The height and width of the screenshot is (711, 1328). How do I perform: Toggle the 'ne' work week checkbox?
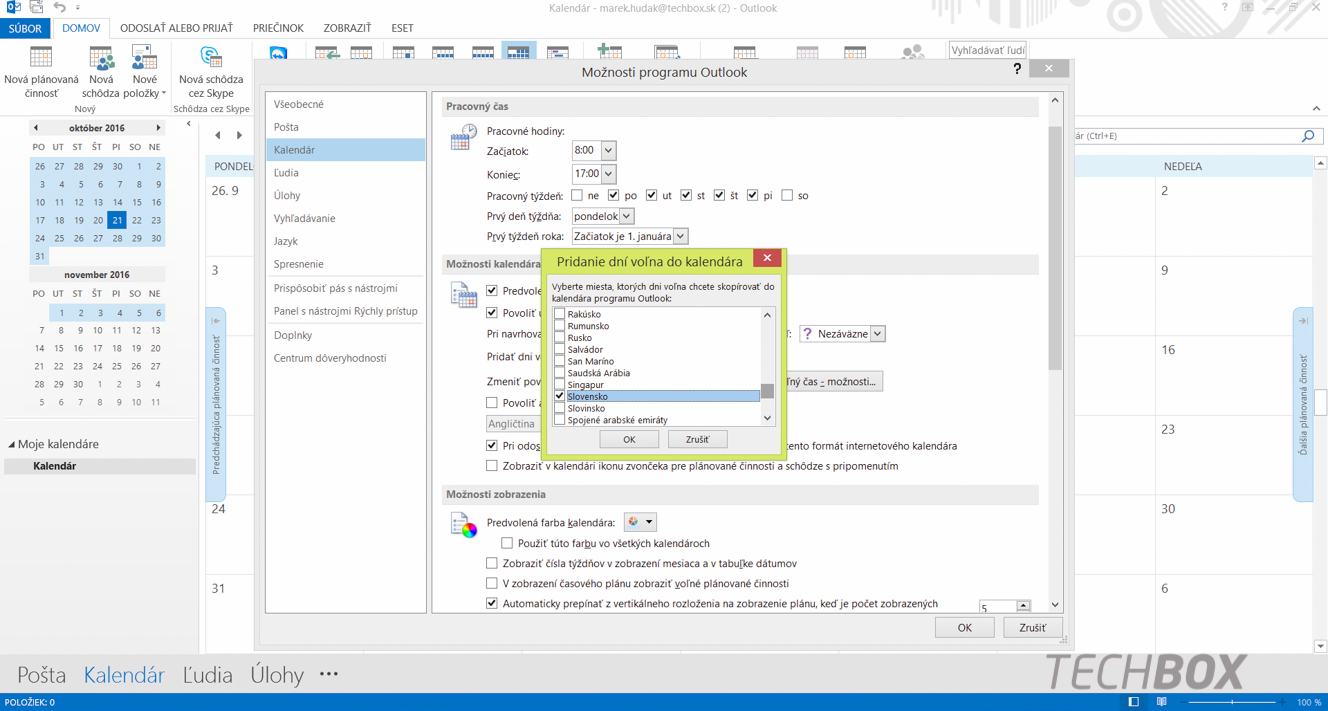point(577,195)
